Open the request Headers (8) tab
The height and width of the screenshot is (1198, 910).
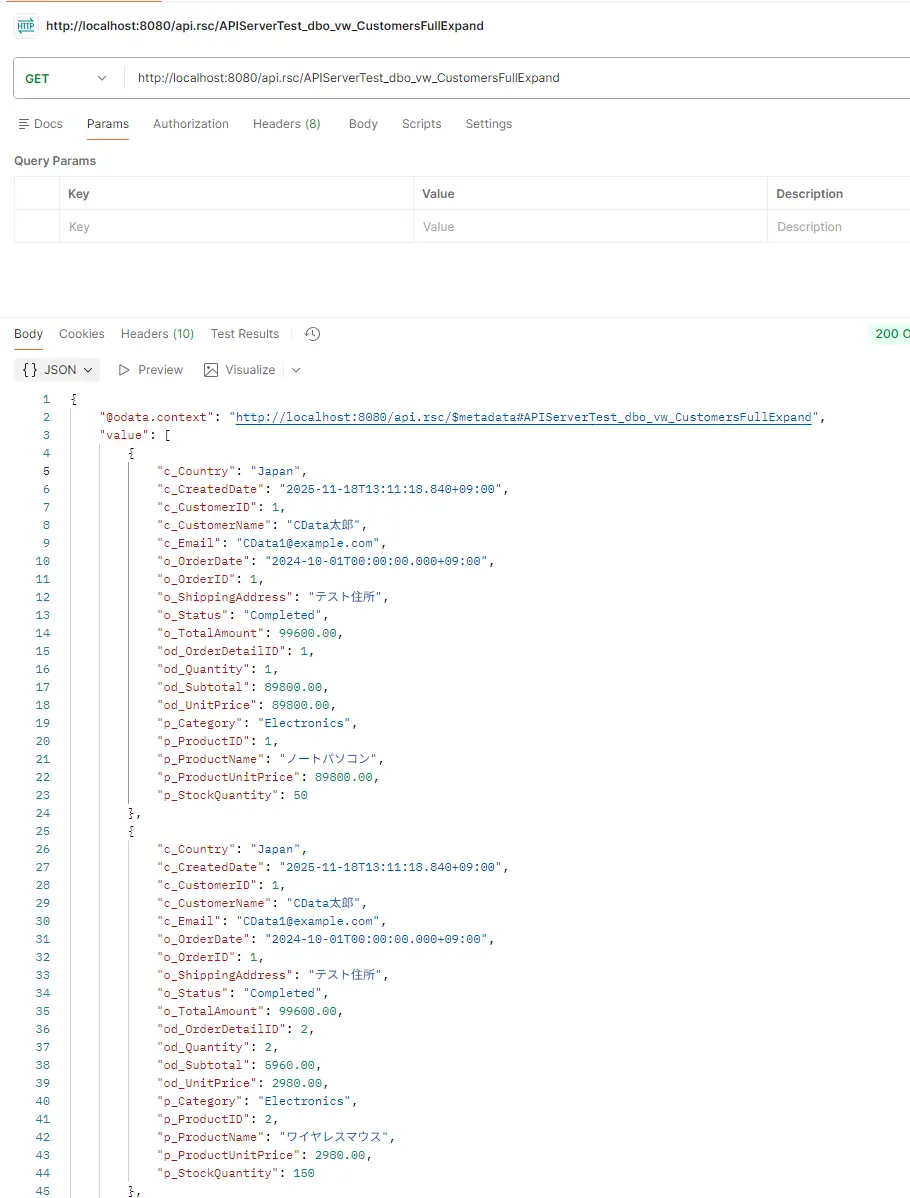(x=286, y=124)
